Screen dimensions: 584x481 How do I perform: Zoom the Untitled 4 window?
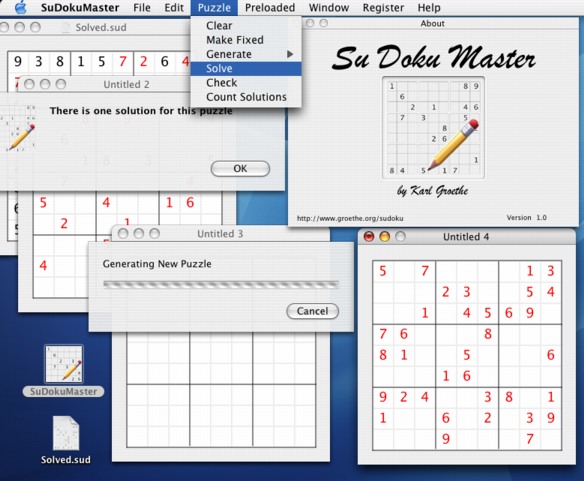click(x=400, y=237)
